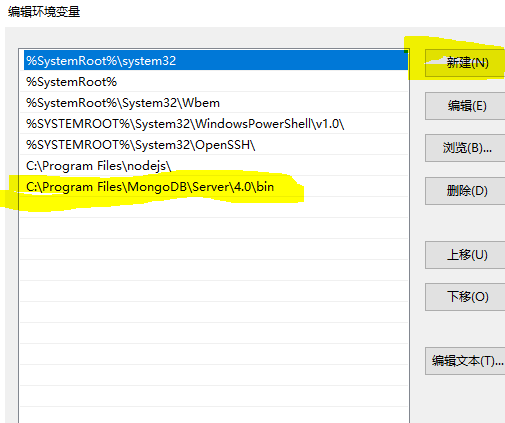Select the %SystemRoot%\system32 entry

click(x=216, y=60)
